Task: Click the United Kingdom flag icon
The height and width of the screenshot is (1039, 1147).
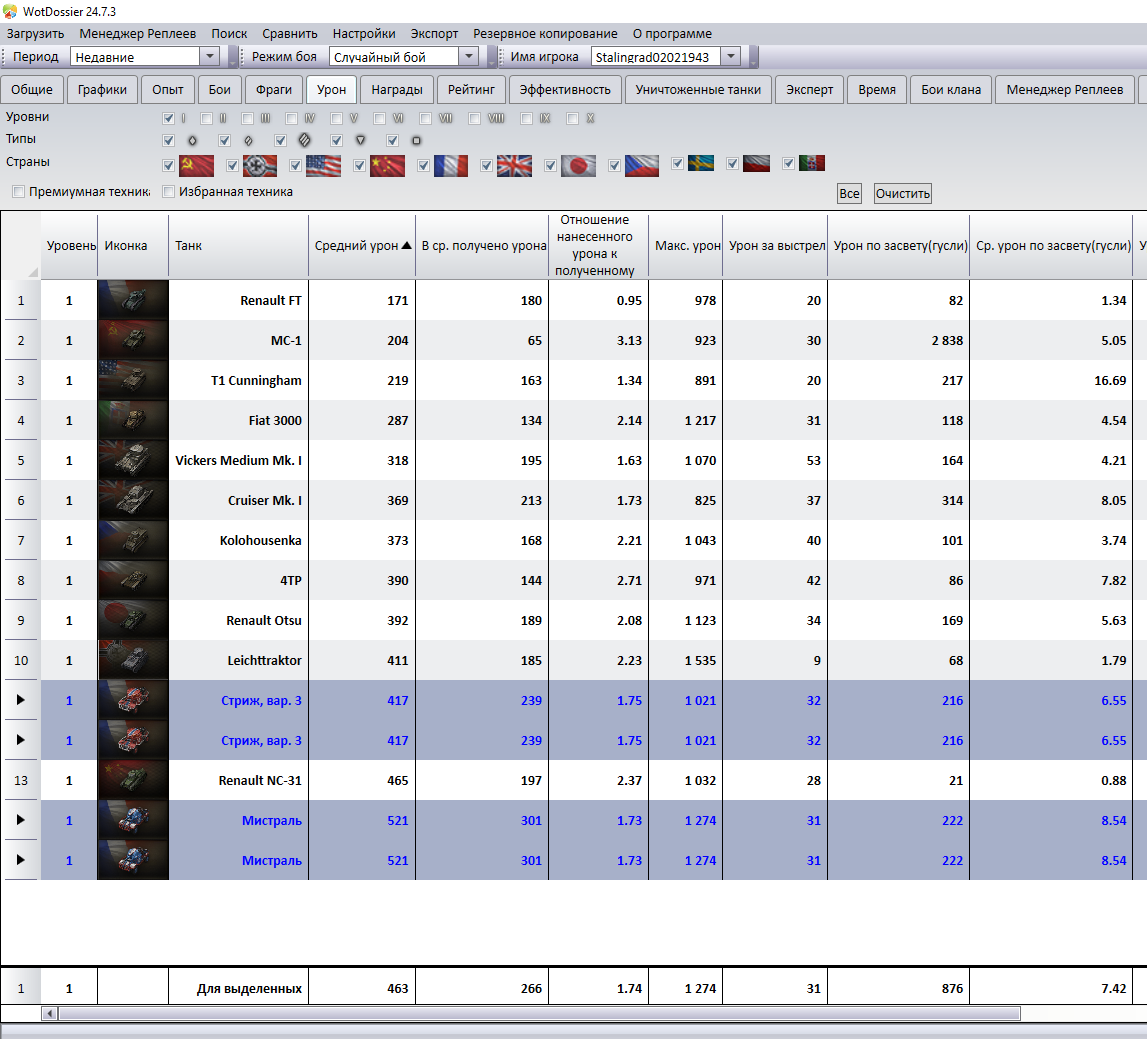Action: pos(515,165)
